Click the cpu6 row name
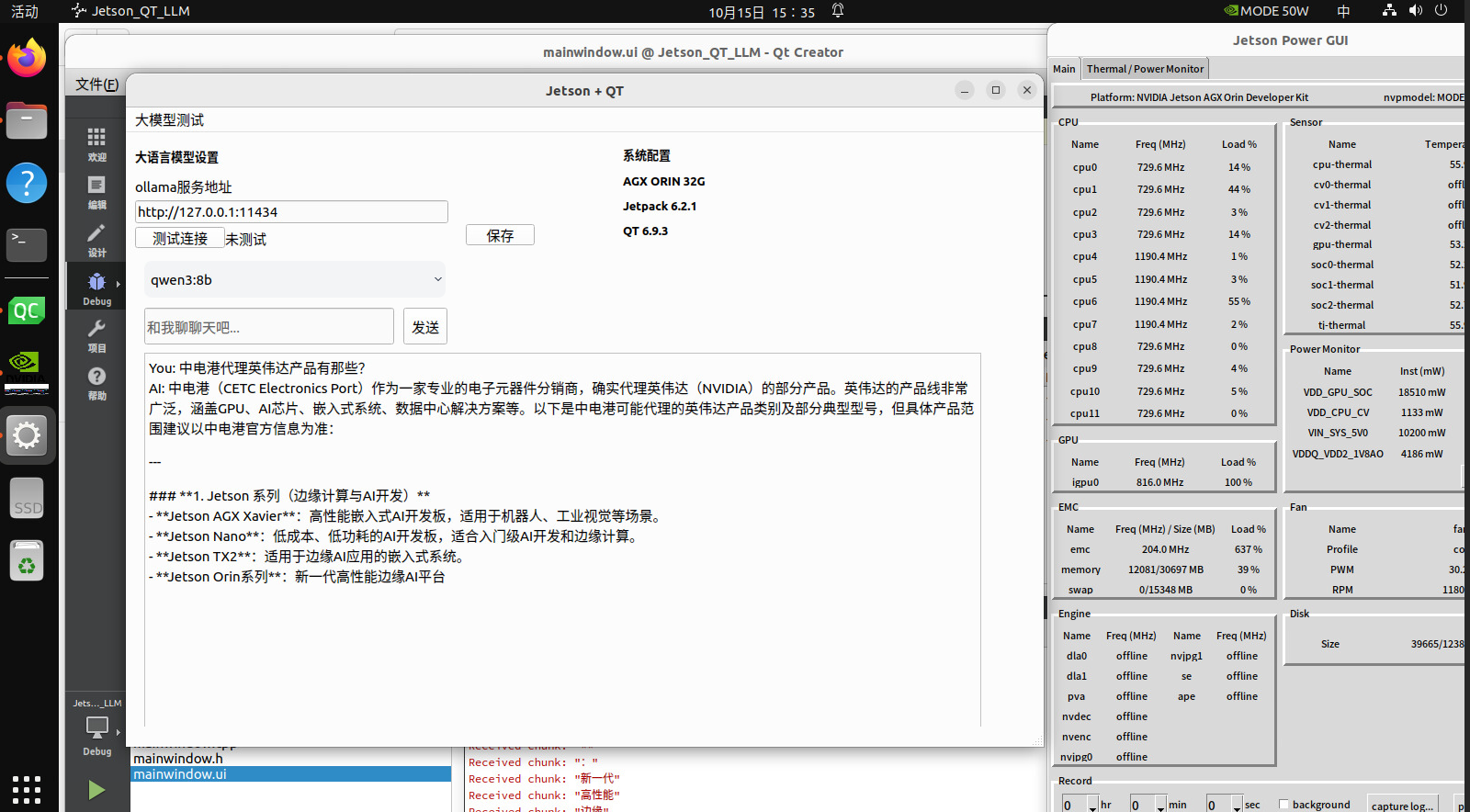The height and width of the screenshot is (812, 1470). [1084, 301]
